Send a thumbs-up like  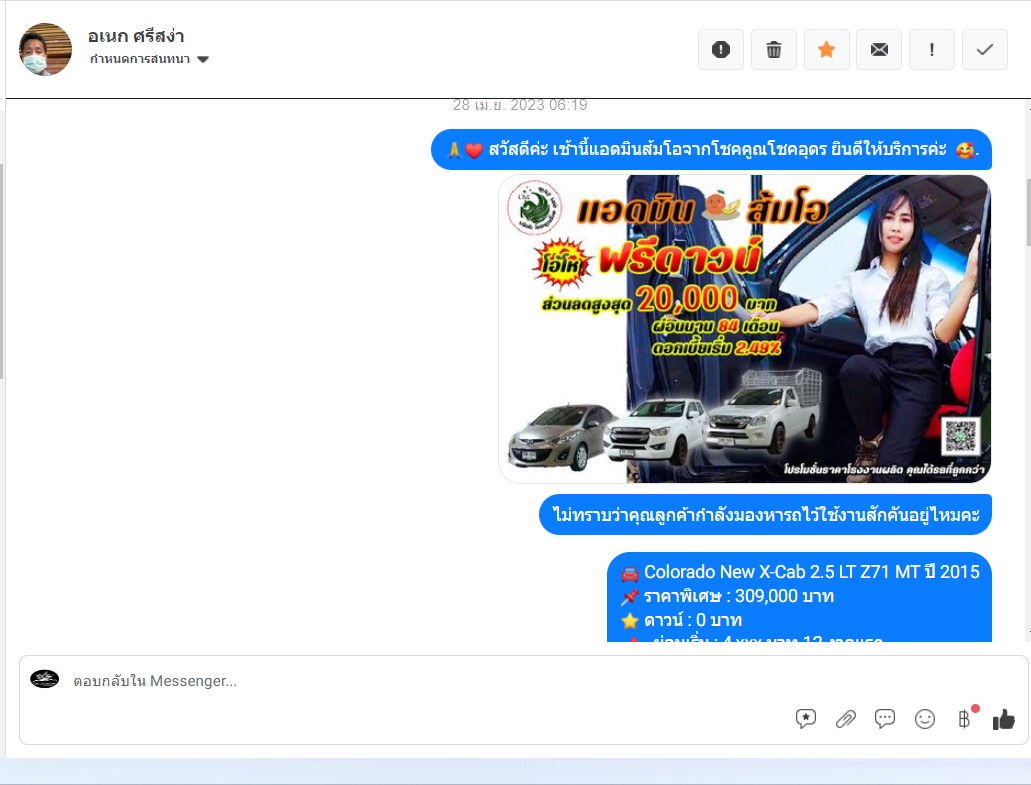pos(1004,719)
